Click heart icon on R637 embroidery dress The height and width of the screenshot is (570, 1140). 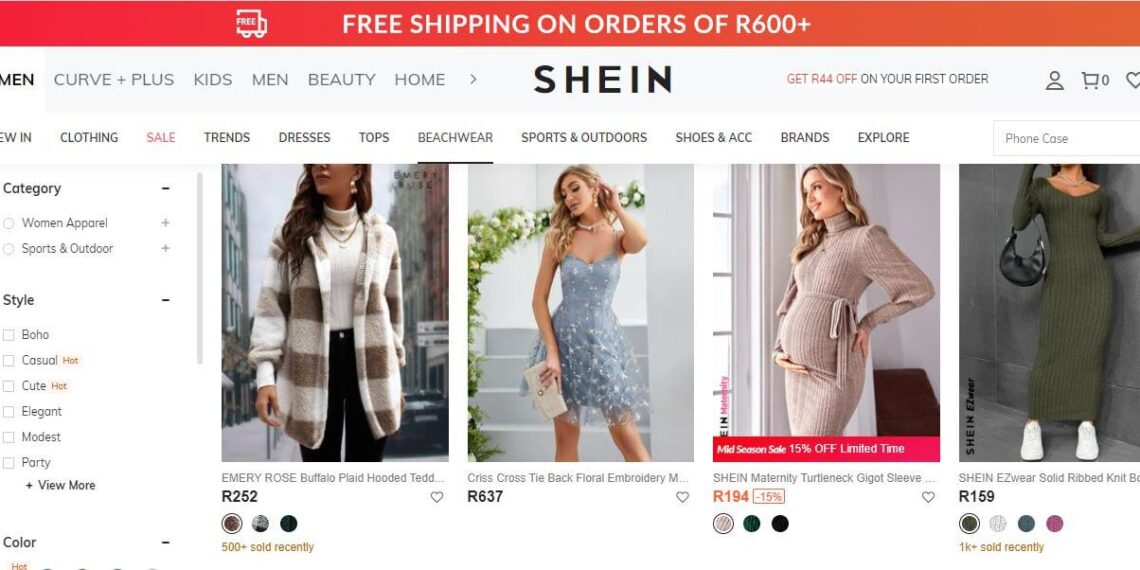click(682, 497)
